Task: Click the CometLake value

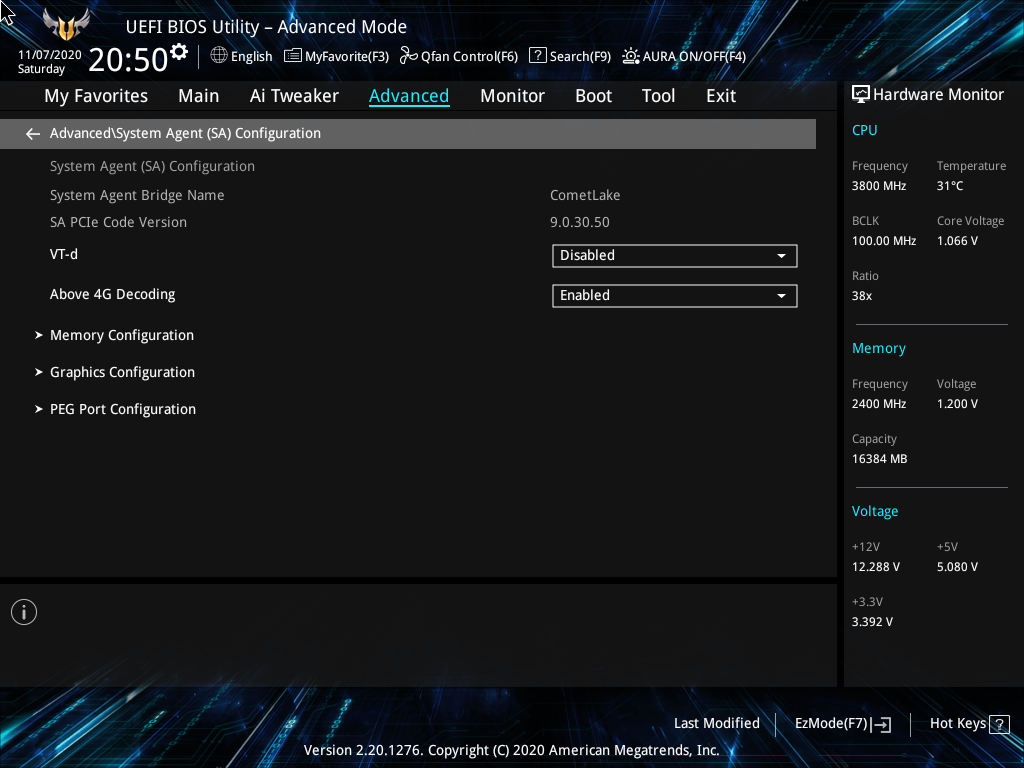Action: (x=585, y=195)
